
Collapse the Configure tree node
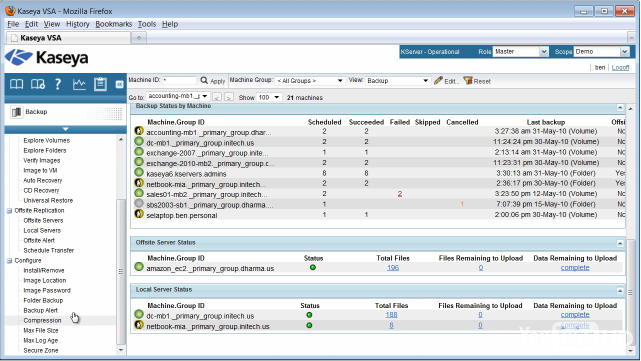coord(9,260)
